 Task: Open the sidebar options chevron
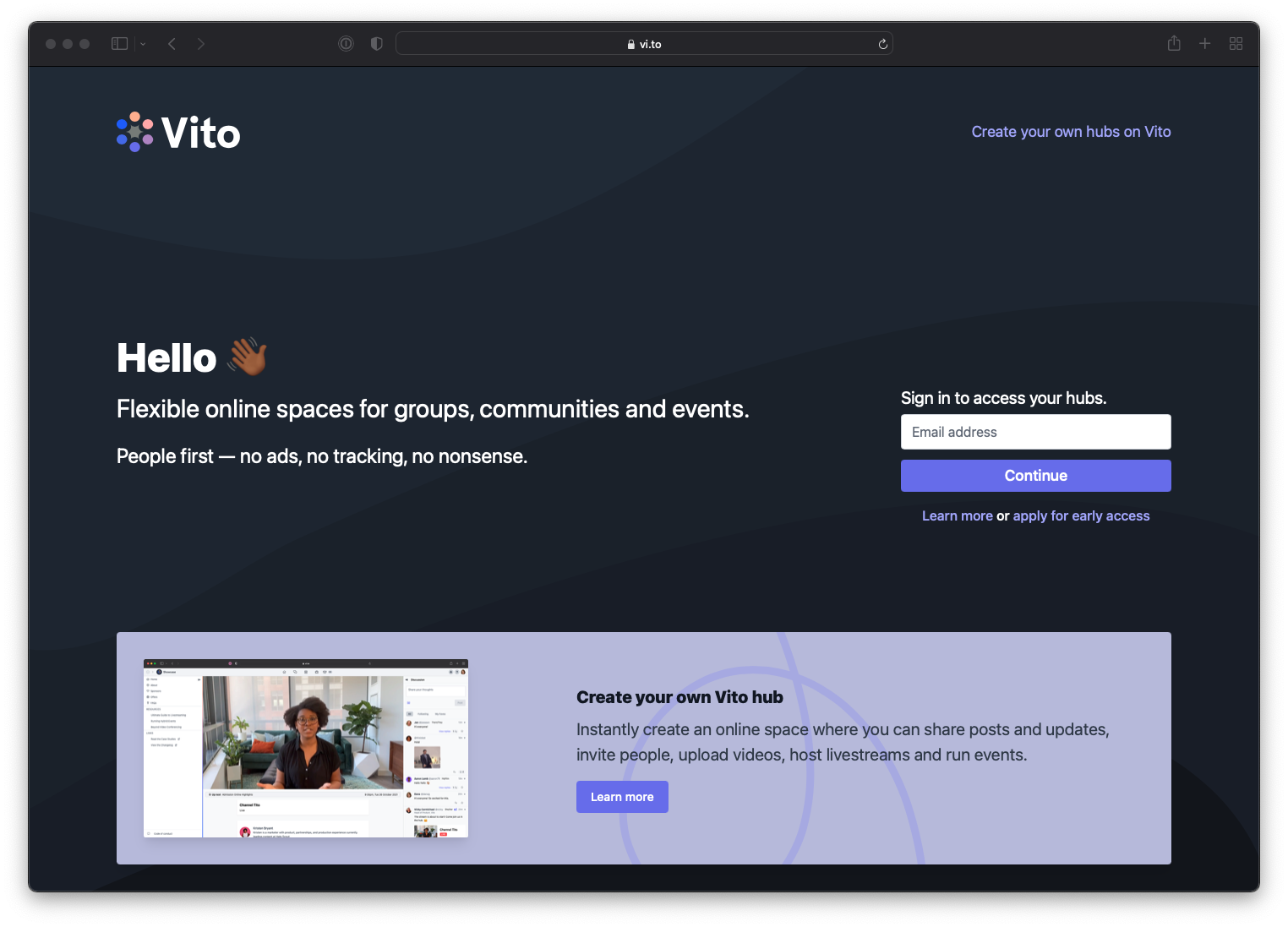[142, 43]
